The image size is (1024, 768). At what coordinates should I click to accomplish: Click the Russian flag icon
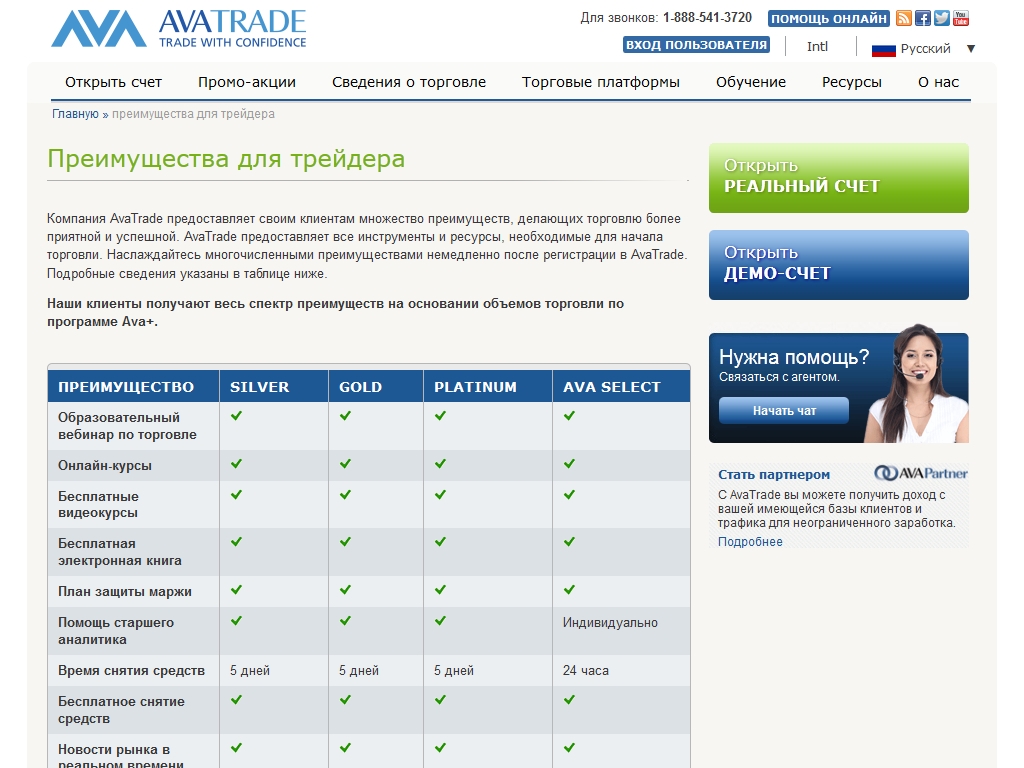coord(883,49)
